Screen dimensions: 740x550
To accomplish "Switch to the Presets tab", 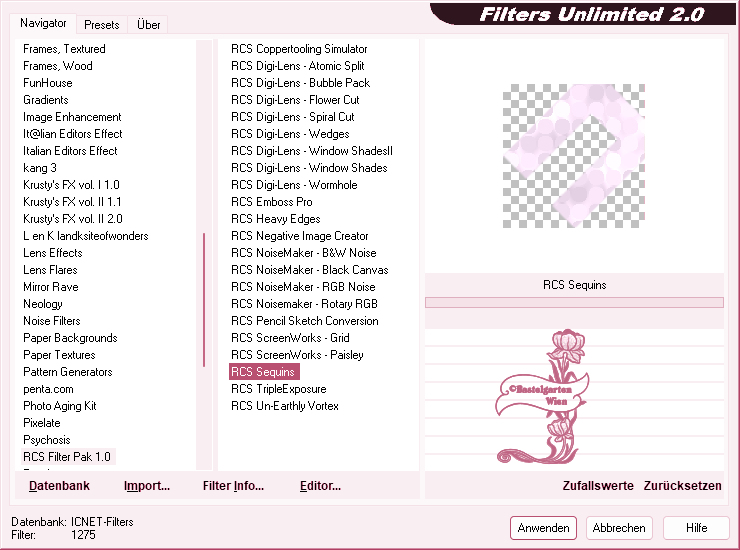I will (x=101, y=25).
